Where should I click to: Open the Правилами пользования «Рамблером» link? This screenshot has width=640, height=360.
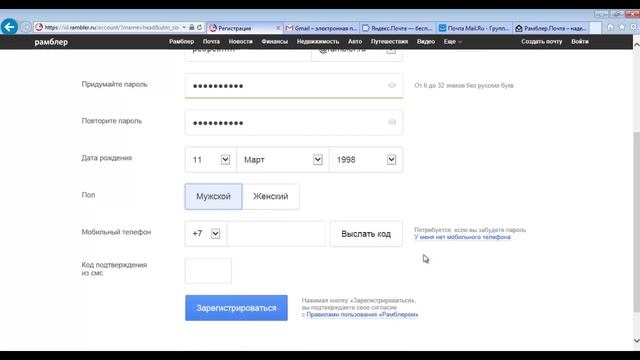[362, 315]
